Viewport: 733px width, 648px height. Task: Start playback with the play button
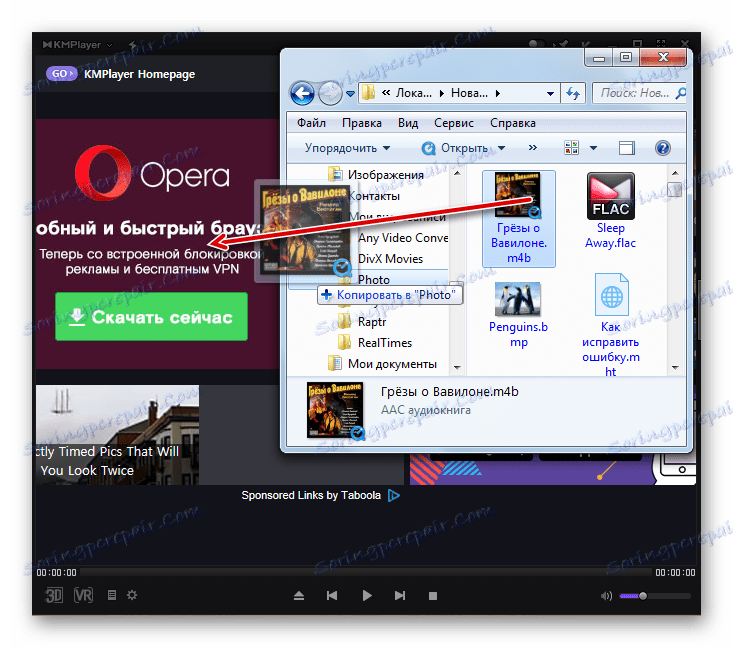coord(367,595)
